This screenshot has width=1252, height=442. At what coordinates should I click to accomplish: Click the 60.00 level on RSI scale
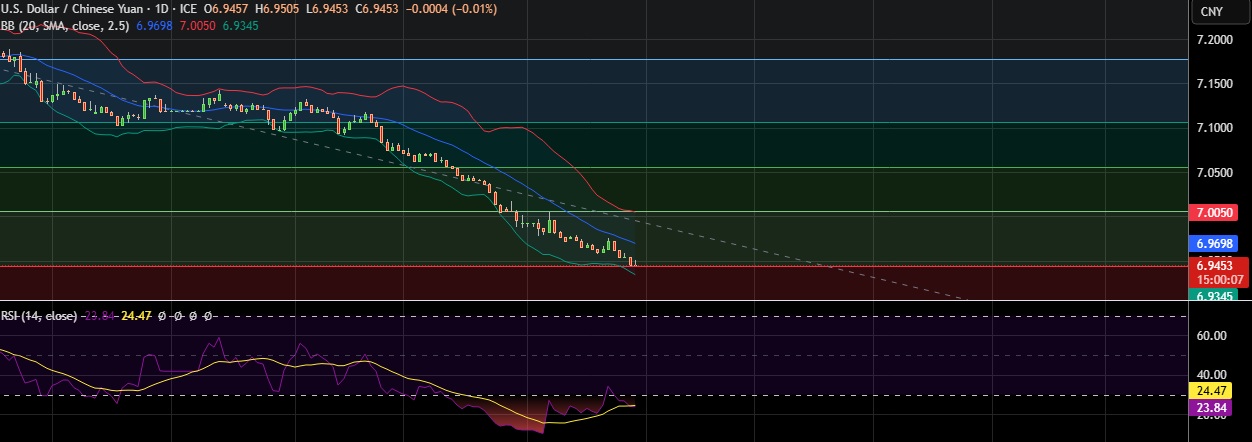point(1211,336)
